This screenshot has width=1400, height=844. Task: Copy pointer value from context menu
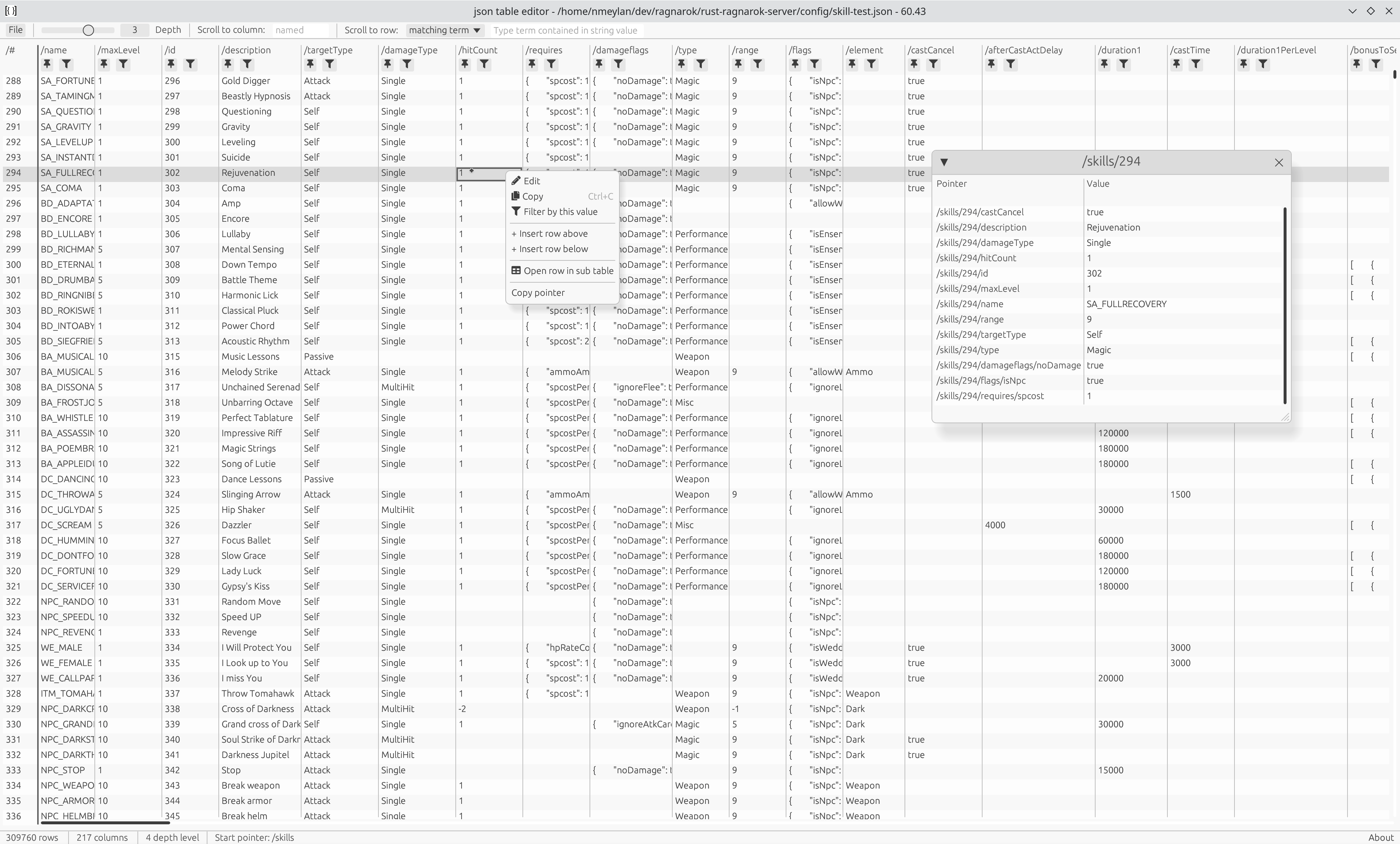click(x=538, y=292)
